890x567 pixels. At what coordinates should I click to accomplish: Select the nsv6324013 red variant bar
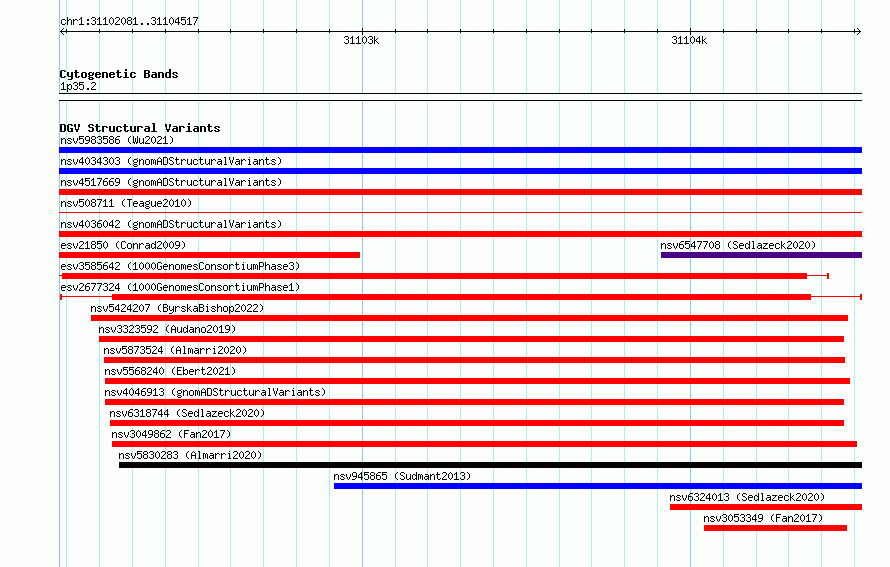pos(766,507)
